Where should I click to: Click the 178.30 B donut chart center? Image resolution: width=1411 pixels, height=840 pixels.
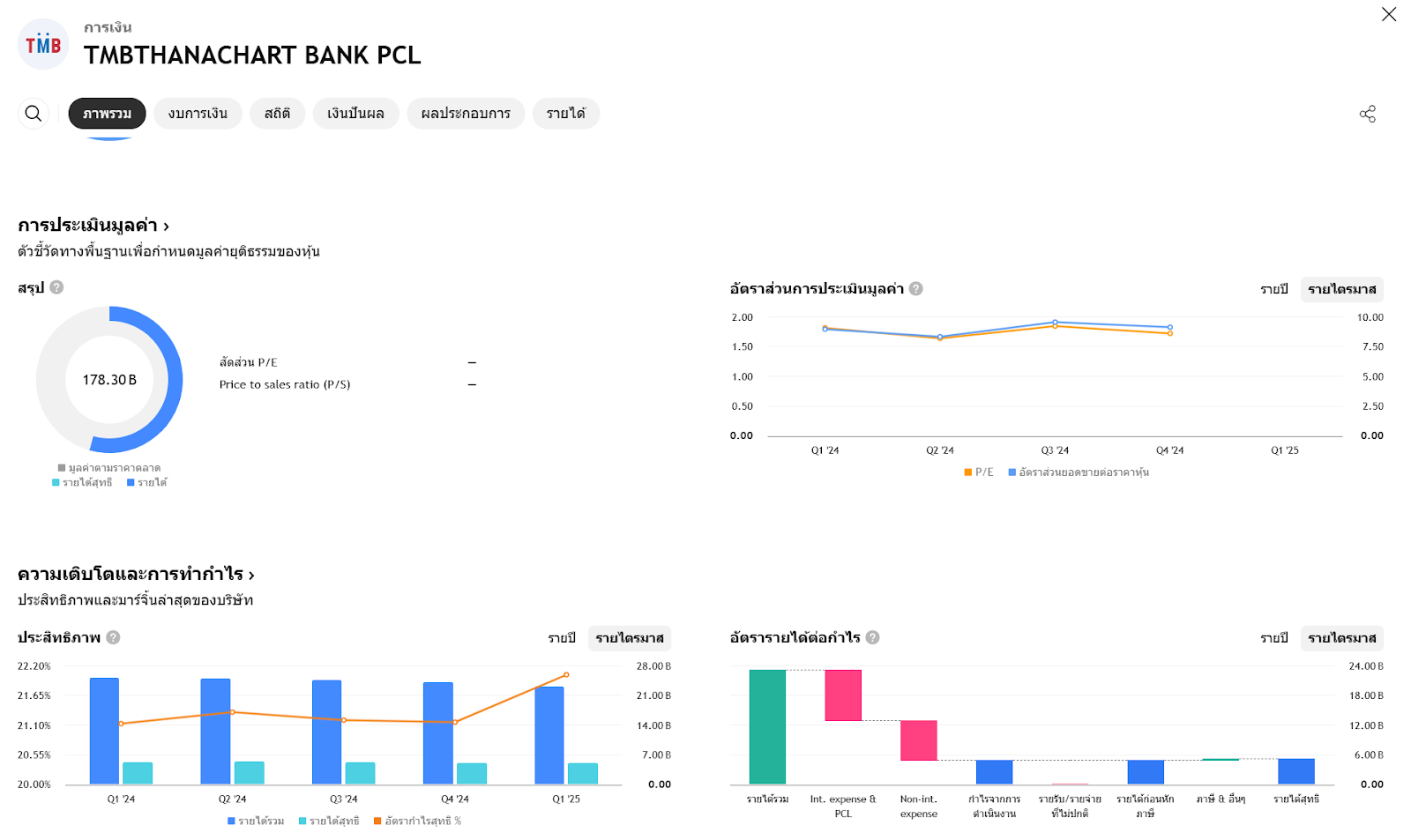[109, 380]
